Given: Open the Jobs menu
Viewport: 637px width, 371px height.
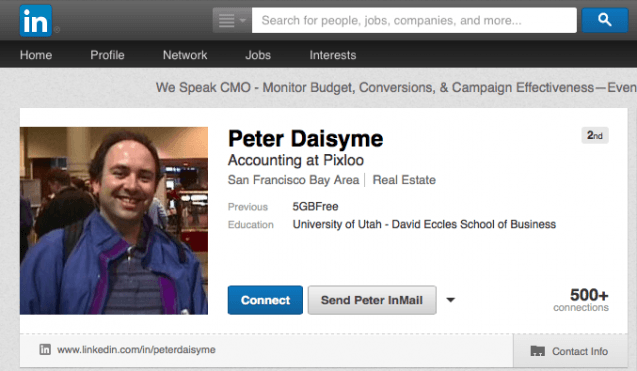Looking at the screenshot, I should click(258, 55).
